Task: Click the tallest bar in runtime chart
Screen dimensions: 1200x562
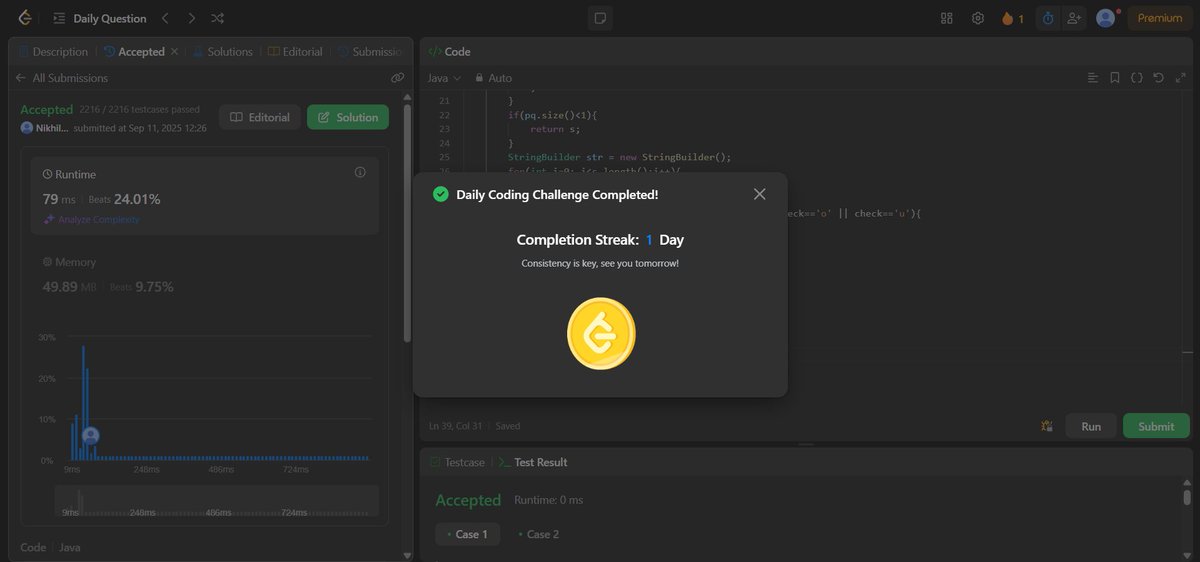Action: [x=83, y=402]
